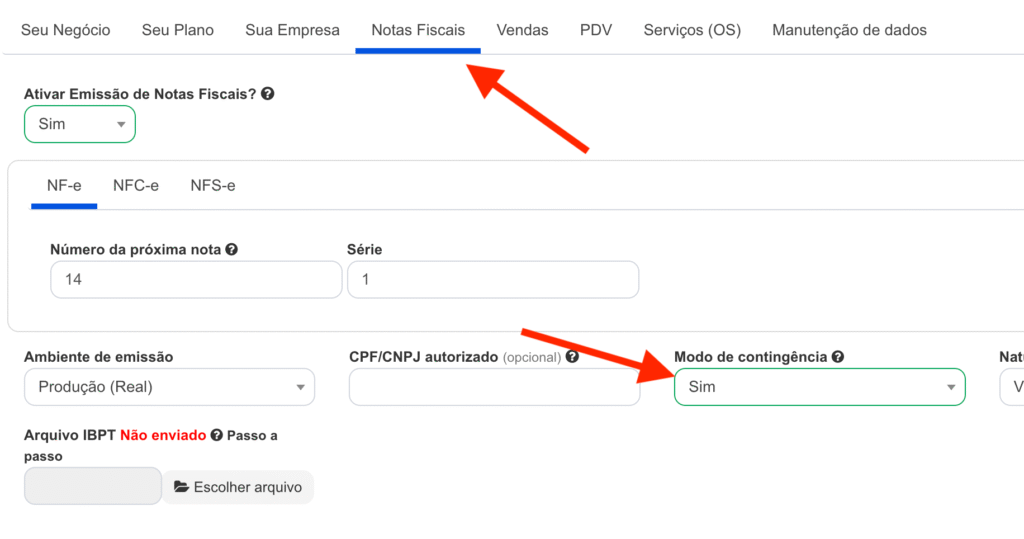Select the Vendas tab

[522, 30]
